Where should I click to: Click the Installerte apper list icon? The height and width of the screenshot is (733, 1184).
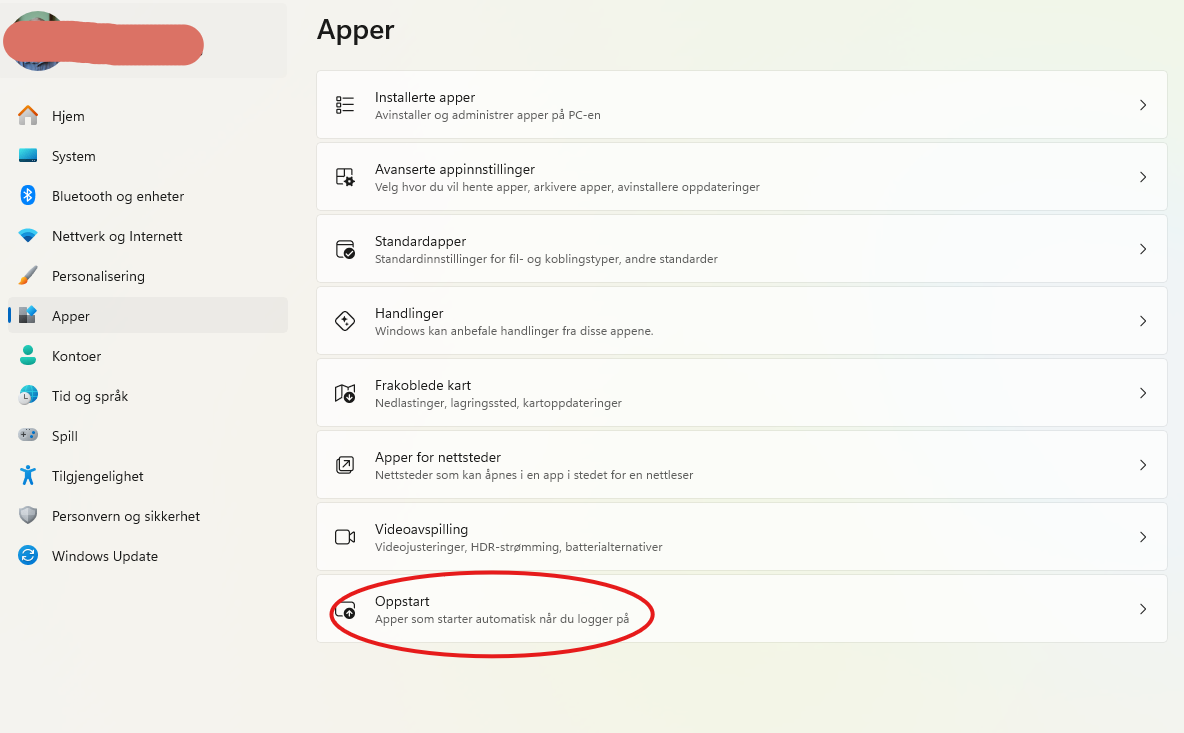(x=345, y=105)
